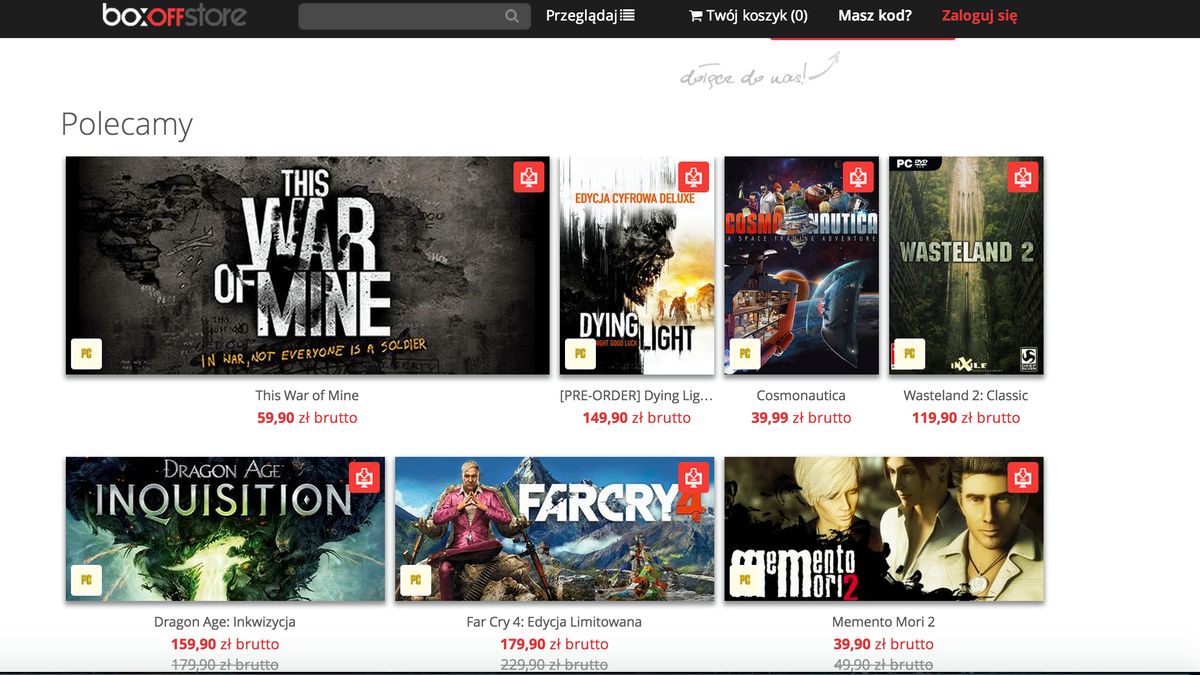Click price 39,90 zł brutto

883,644
